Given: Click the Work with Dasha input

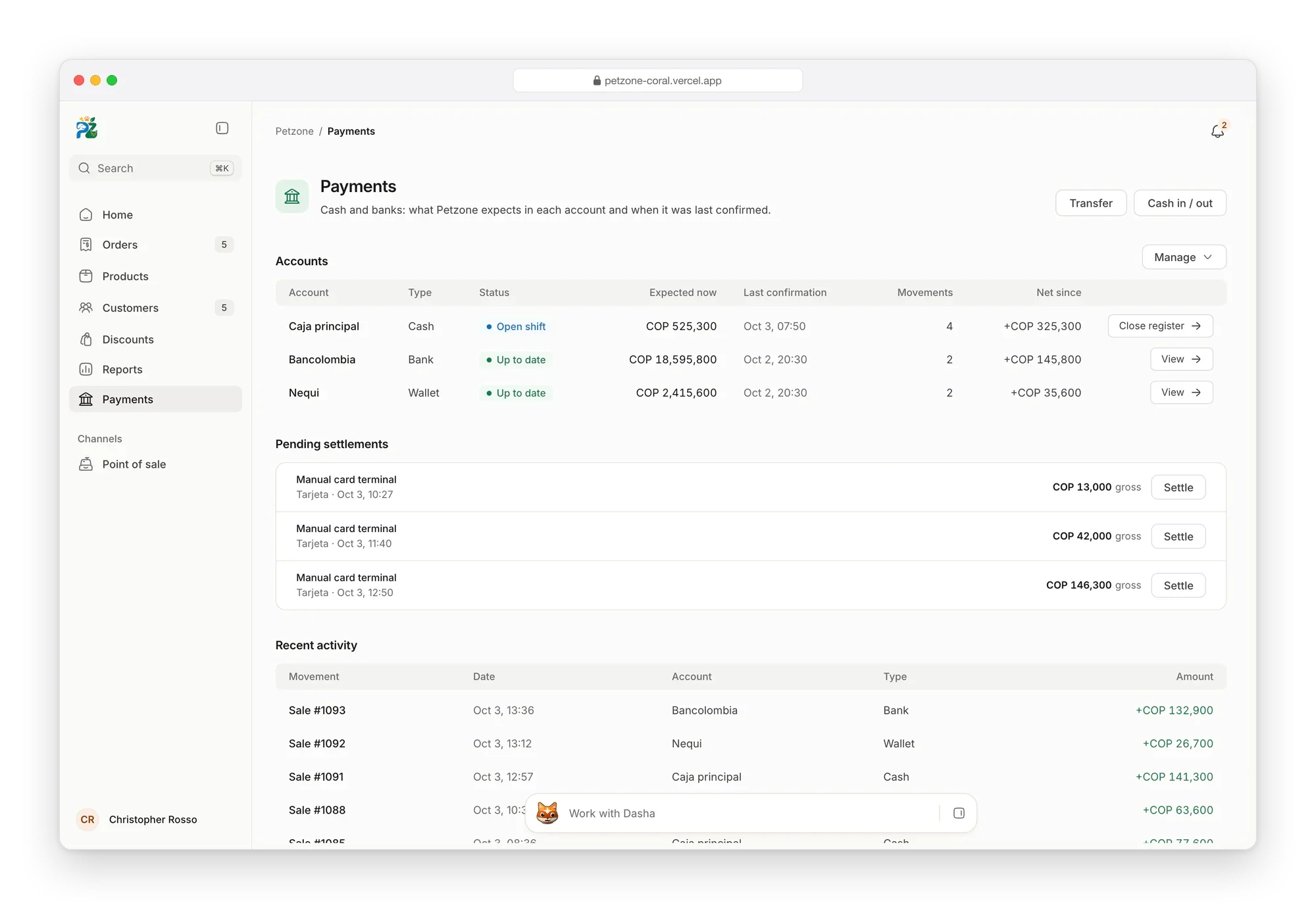Looking at the screenshot, I should (x=750, y=813).
